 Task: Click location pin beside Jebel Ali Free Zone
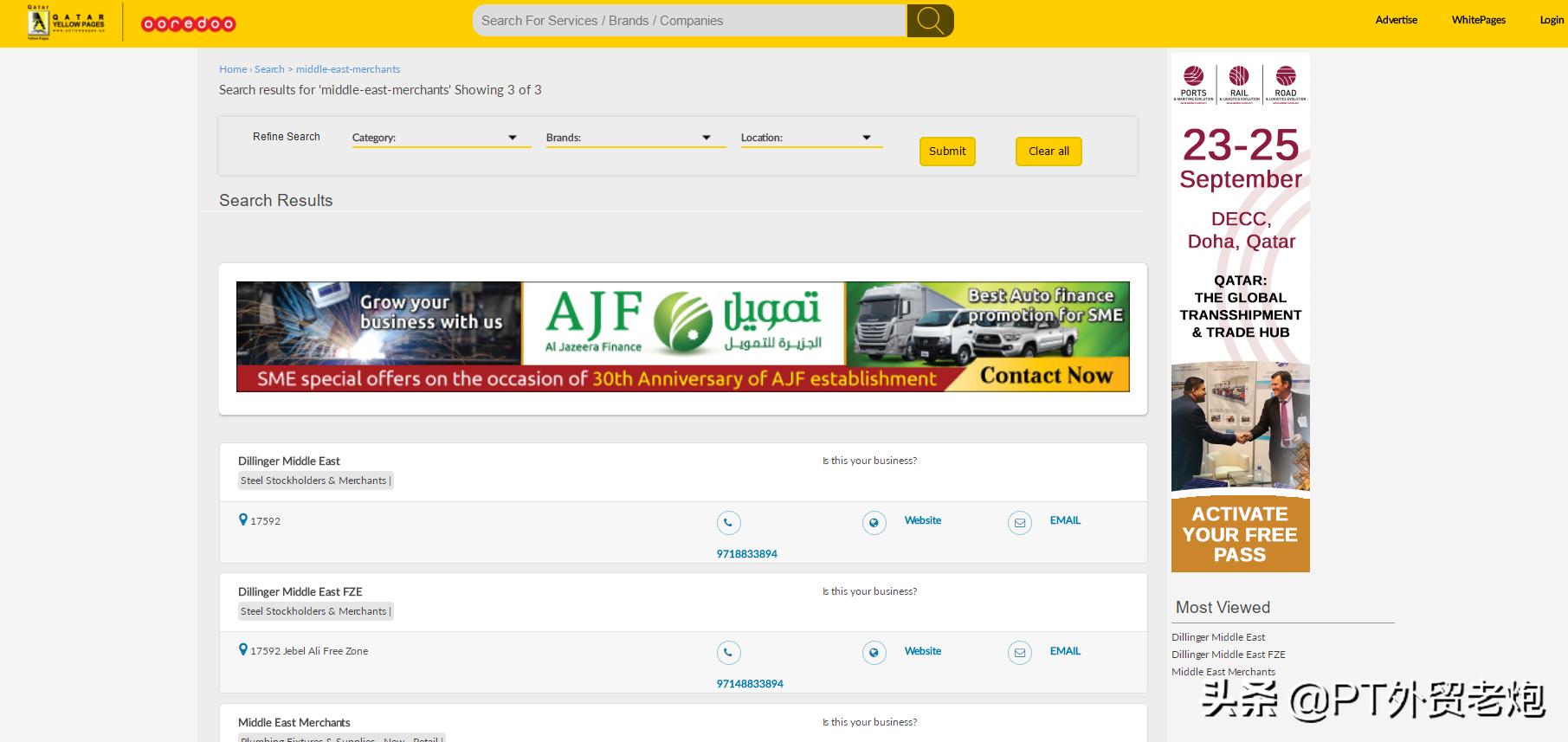tap(243, 649)
